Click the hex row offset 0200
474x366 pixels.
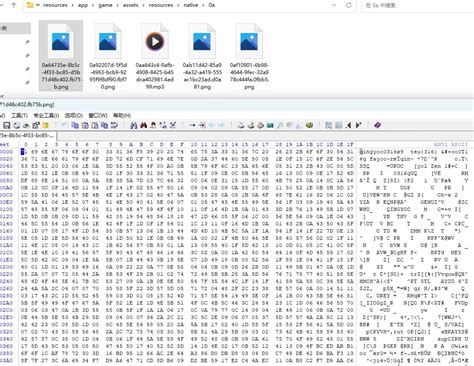pos(7,267)
